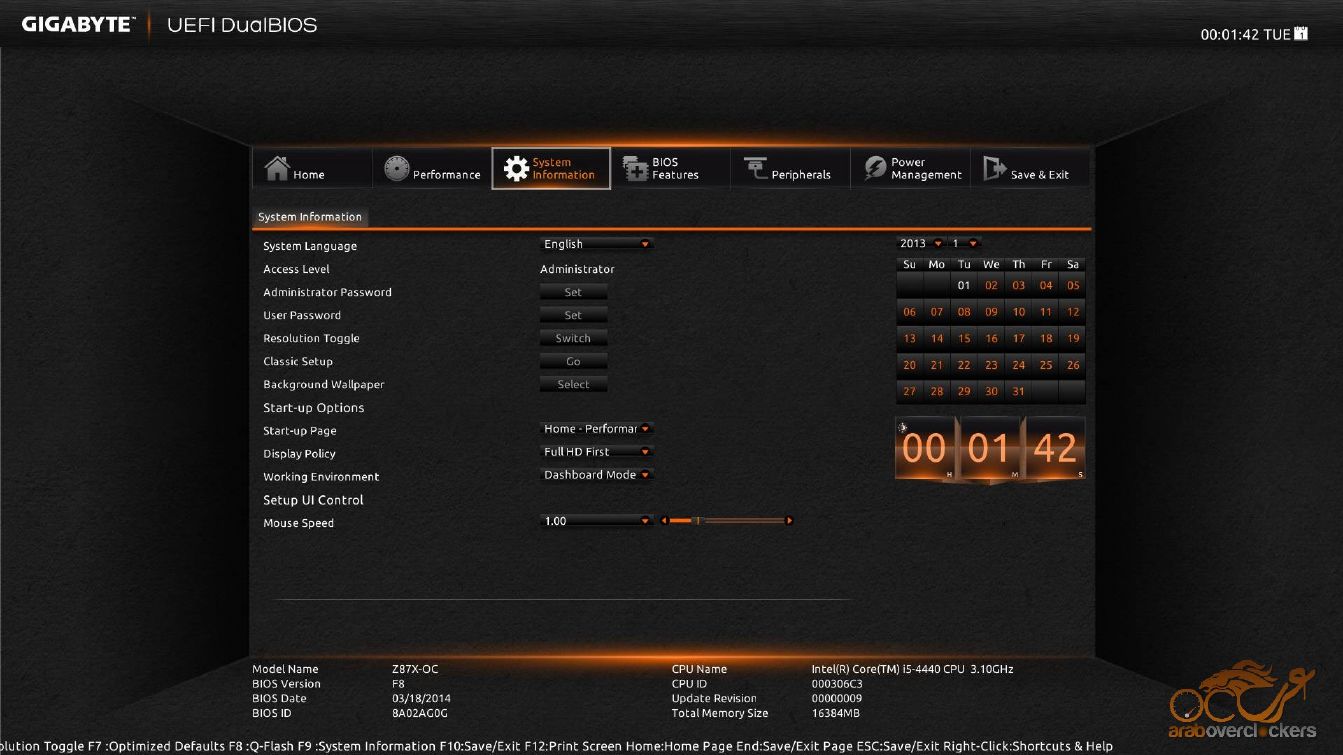Viewport: 1343px width, 755px height.
Task: Open BIOS Features chip icon
Action: (x=636, y=169)
